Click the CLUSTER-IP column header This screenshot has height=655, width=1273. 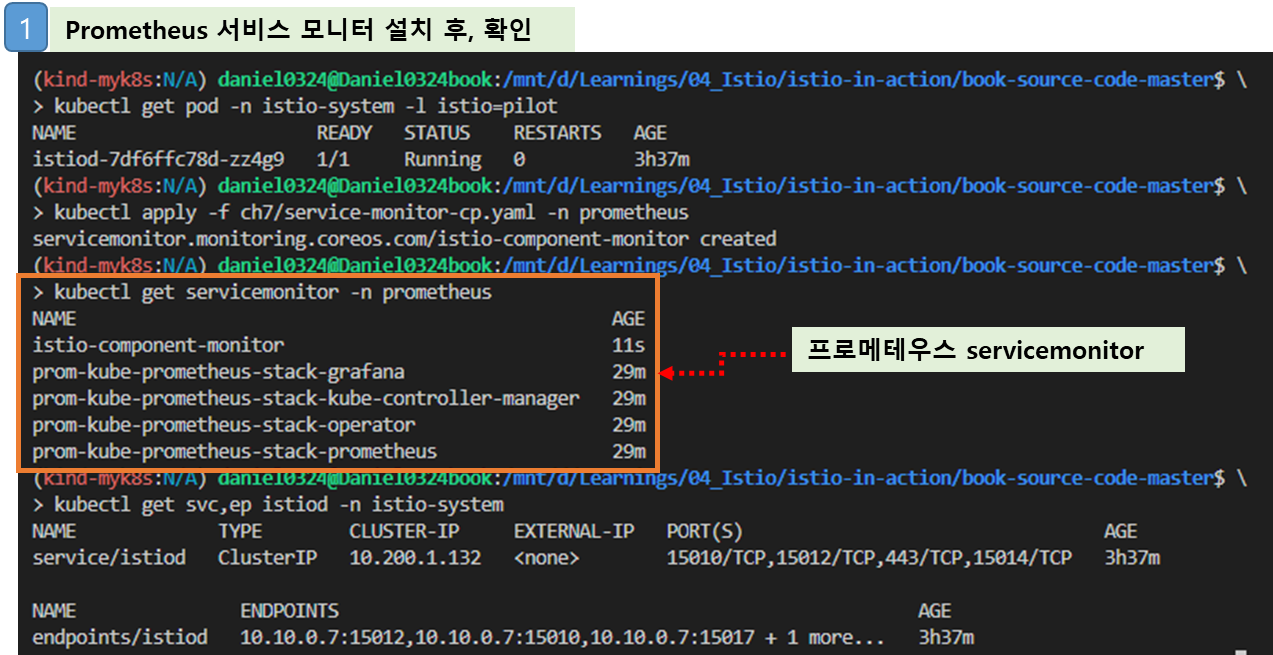404,531
